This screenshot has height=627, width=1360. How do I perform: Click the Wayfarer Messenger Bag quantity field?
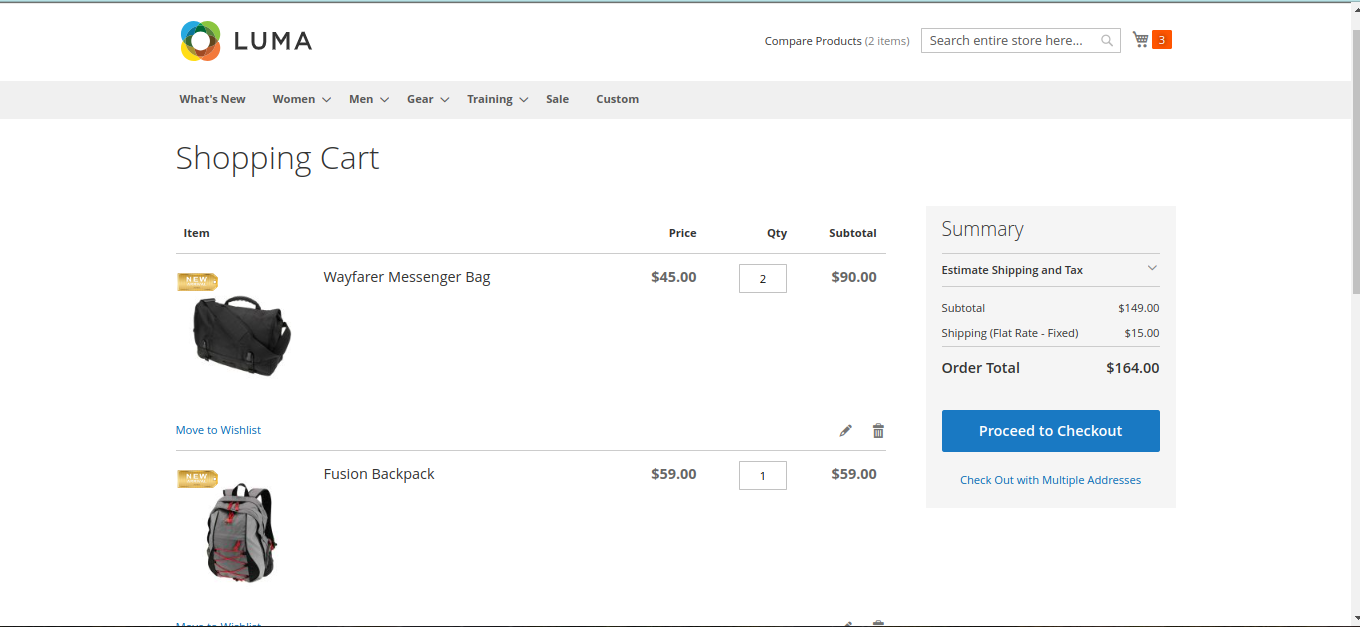(762, 279)
